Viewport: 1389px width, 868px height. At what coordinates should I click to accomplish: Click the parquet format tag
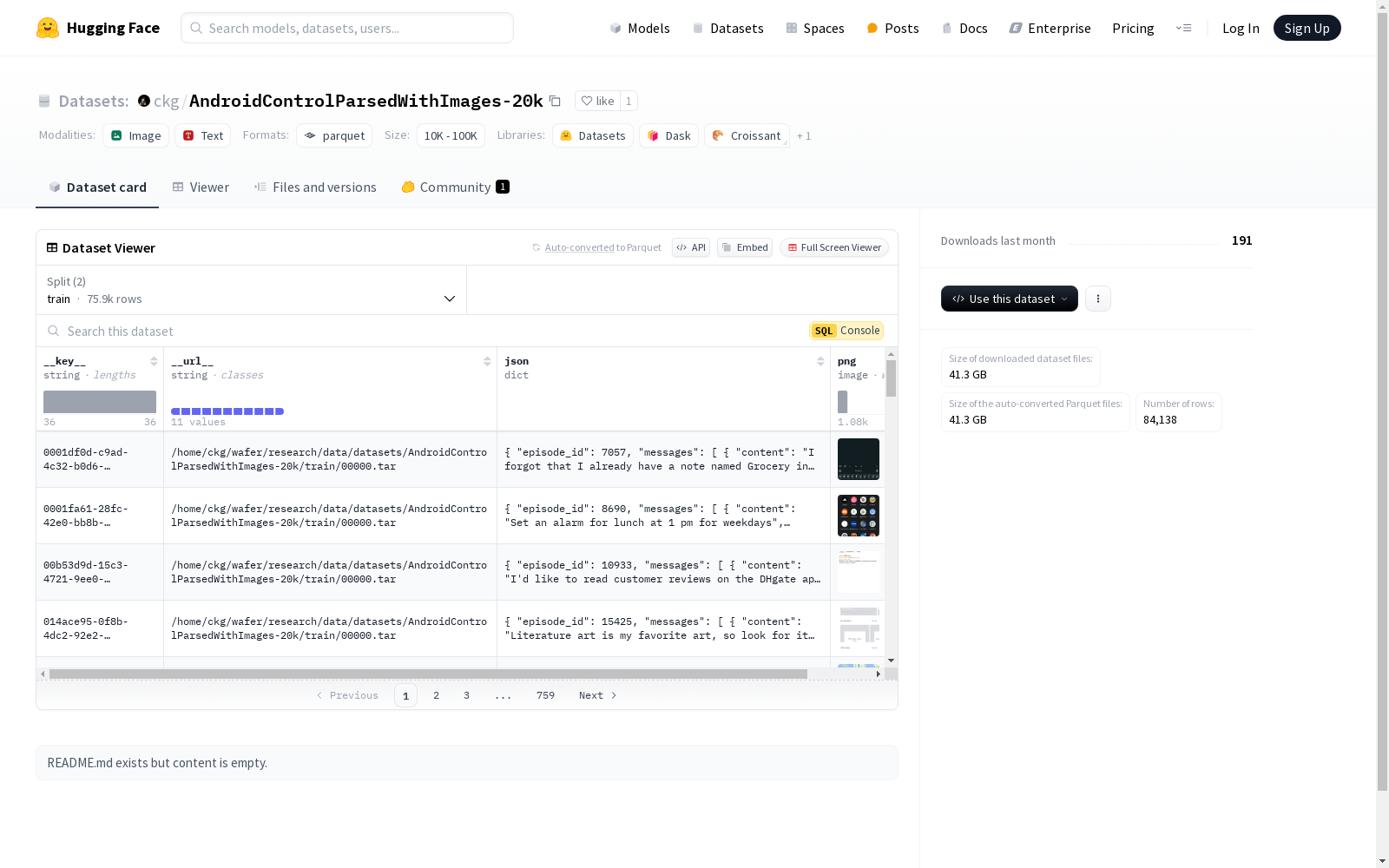point(334,135)
